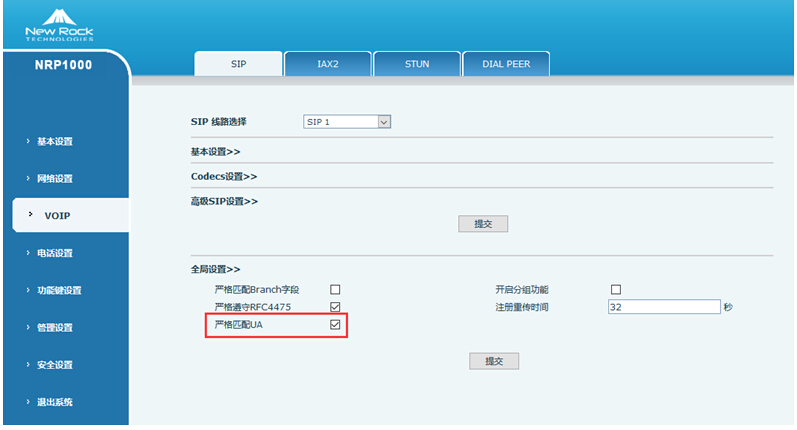The width and height of the screenshot is (797, 430).
Task: Click the SIP 线路选择 label
Action: [x=219, y=122]
